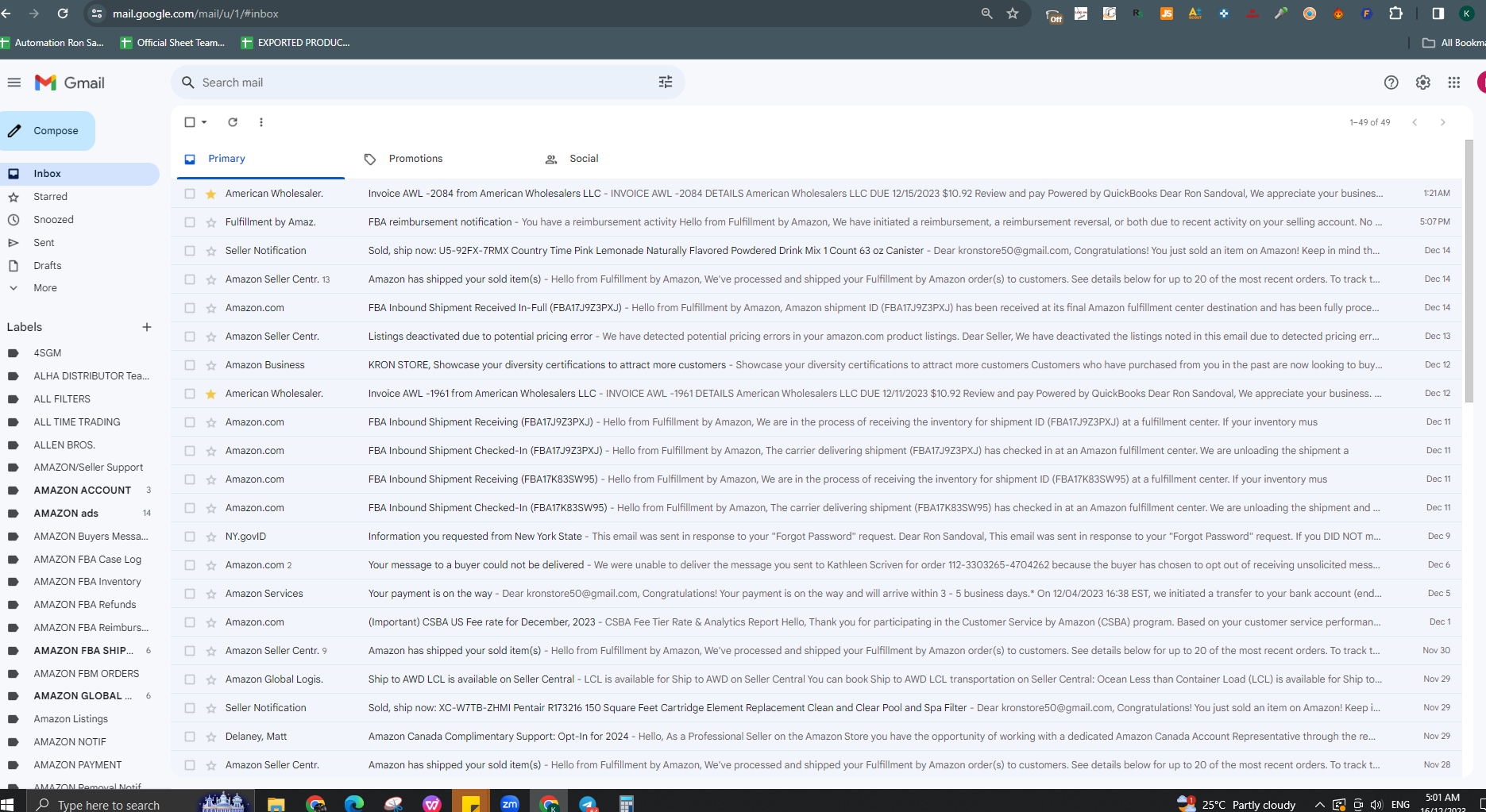The width and height of the screenshot is (1486, 812).
Task: Select checkbox for Invoice AWL -2084 email
Action: tap(189, 194)
